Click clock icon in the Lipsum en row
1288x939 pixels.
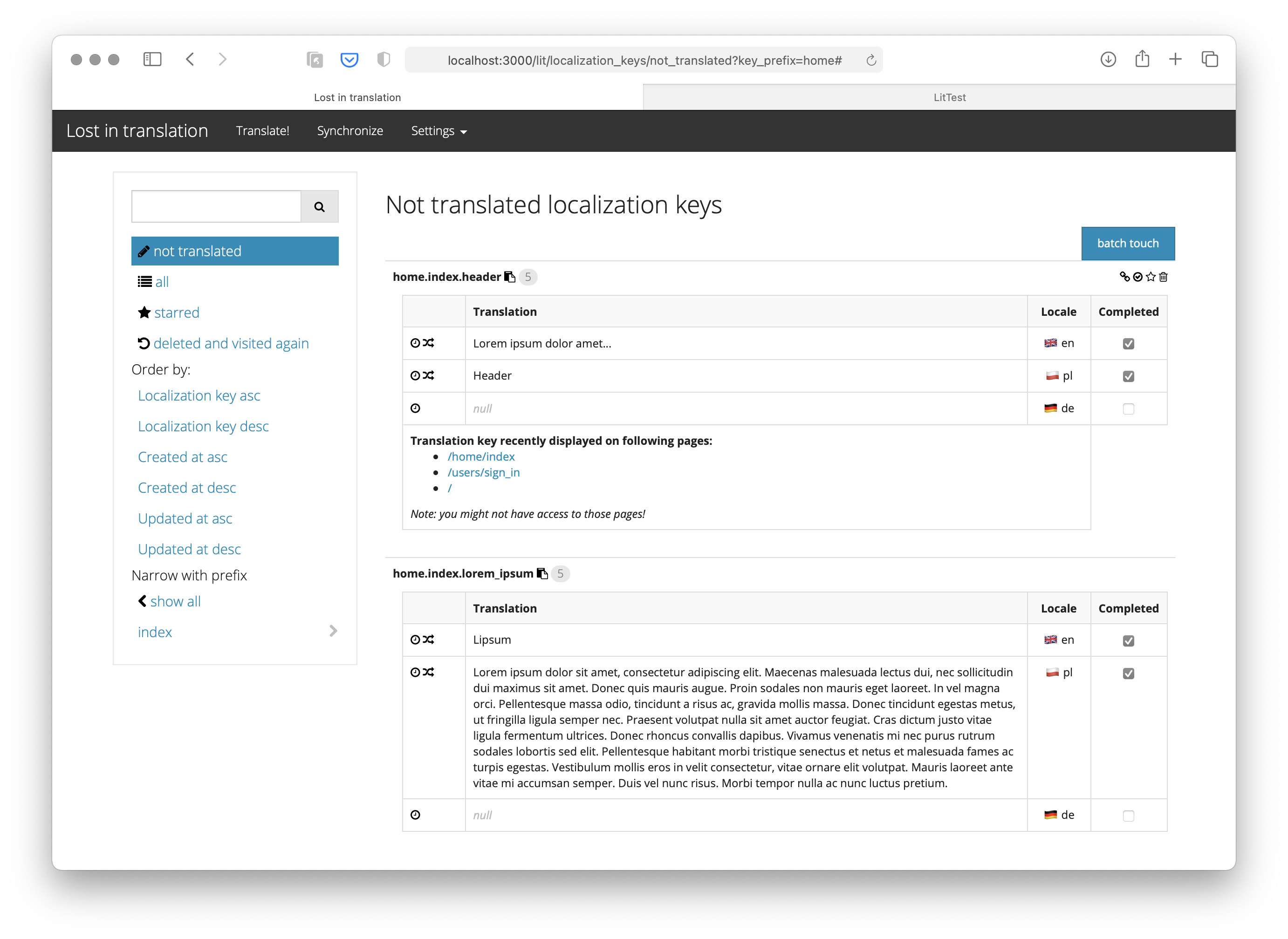pos(415,640)
